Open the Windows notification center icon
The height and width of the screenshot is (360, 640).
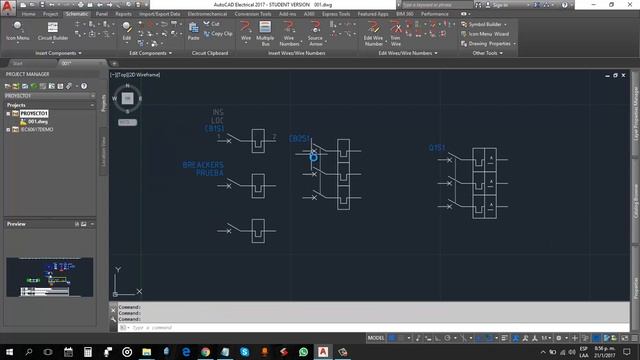pos(627,352)
